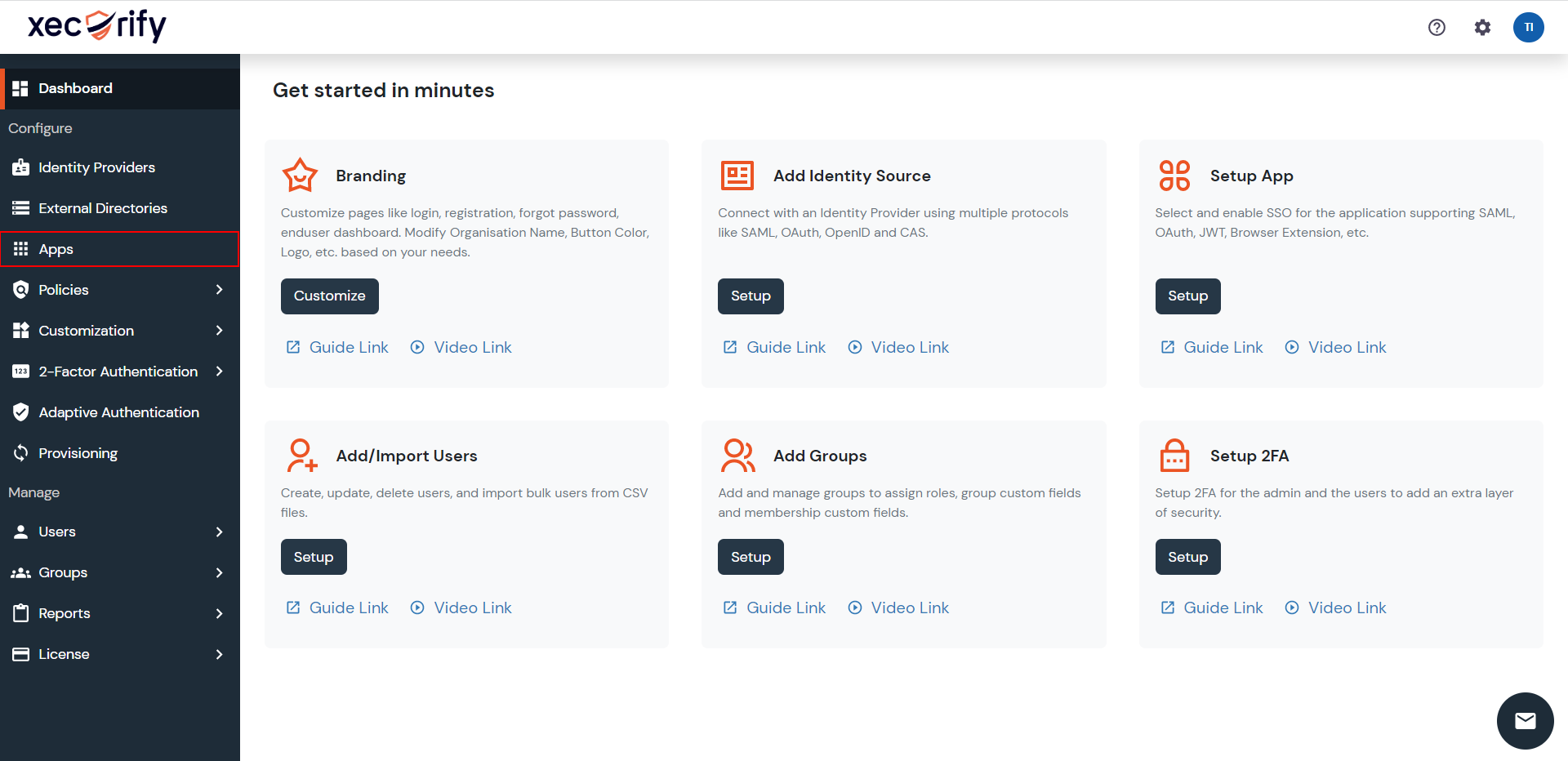Click the 2-Factor Authentication 123 icon
The height and width of the screenshot is (761, 1568).
[x=20, y=372]
